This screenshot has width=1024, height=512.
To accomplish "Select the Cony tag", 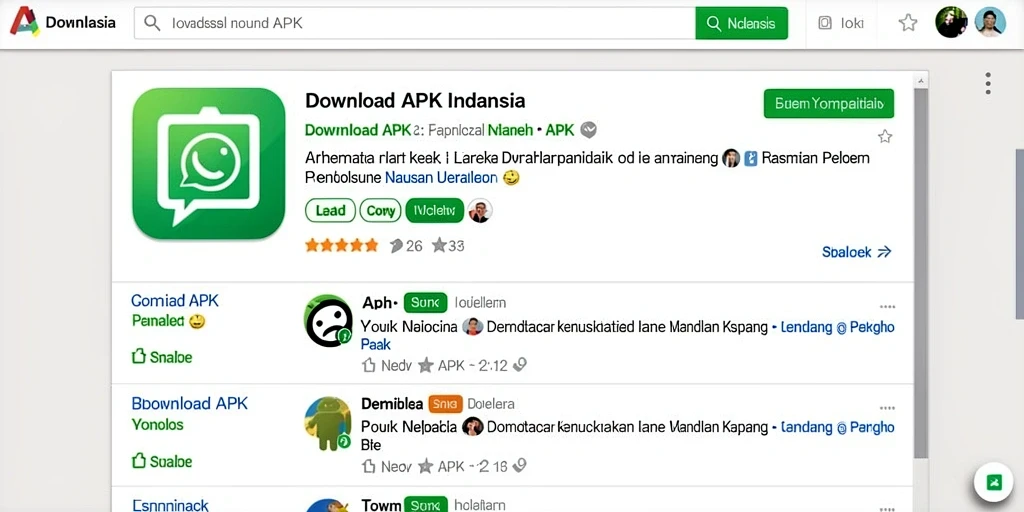I will point(381,211).
